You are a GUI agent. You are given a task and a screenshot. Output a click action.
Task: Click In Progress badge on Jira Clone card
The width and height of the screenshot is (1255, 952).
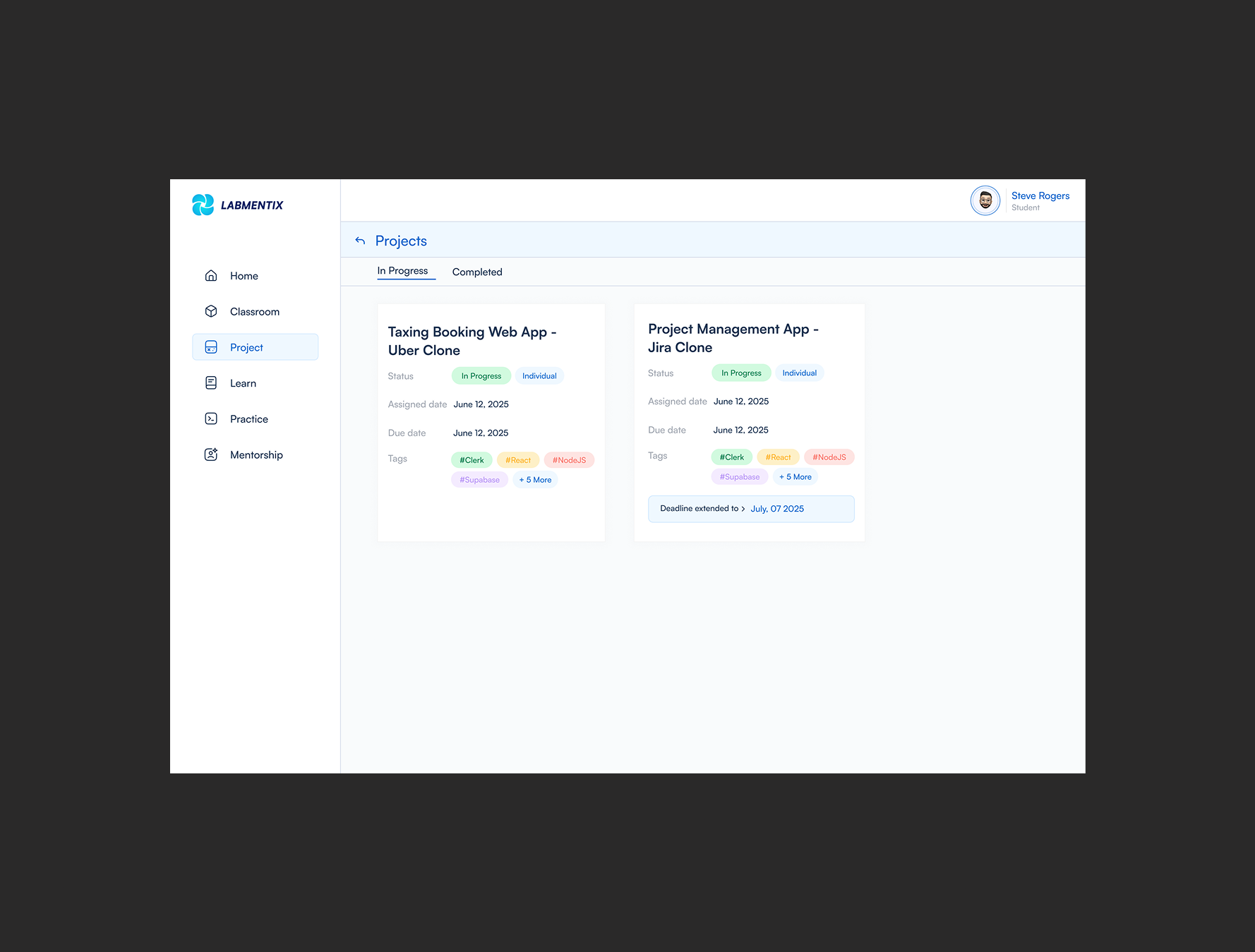point(741,373)
